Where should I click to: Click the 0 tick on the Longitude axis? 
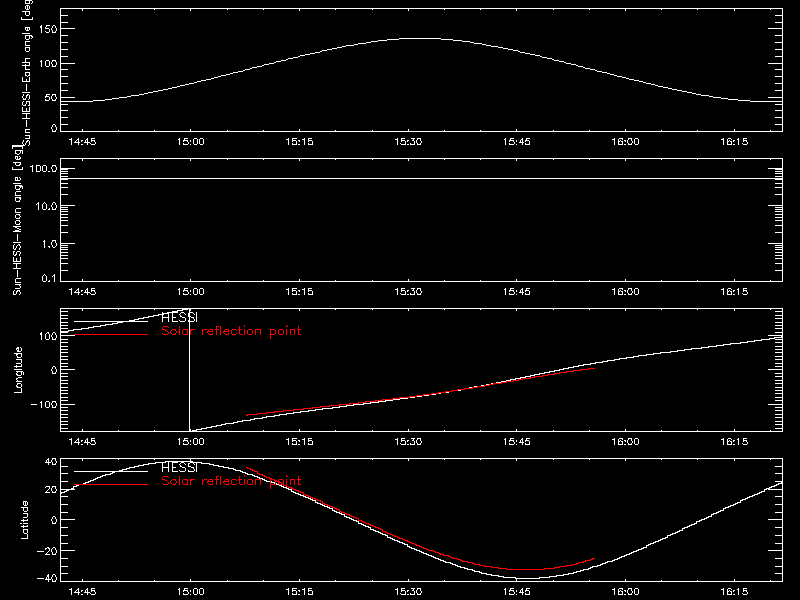tap(54, 370)
